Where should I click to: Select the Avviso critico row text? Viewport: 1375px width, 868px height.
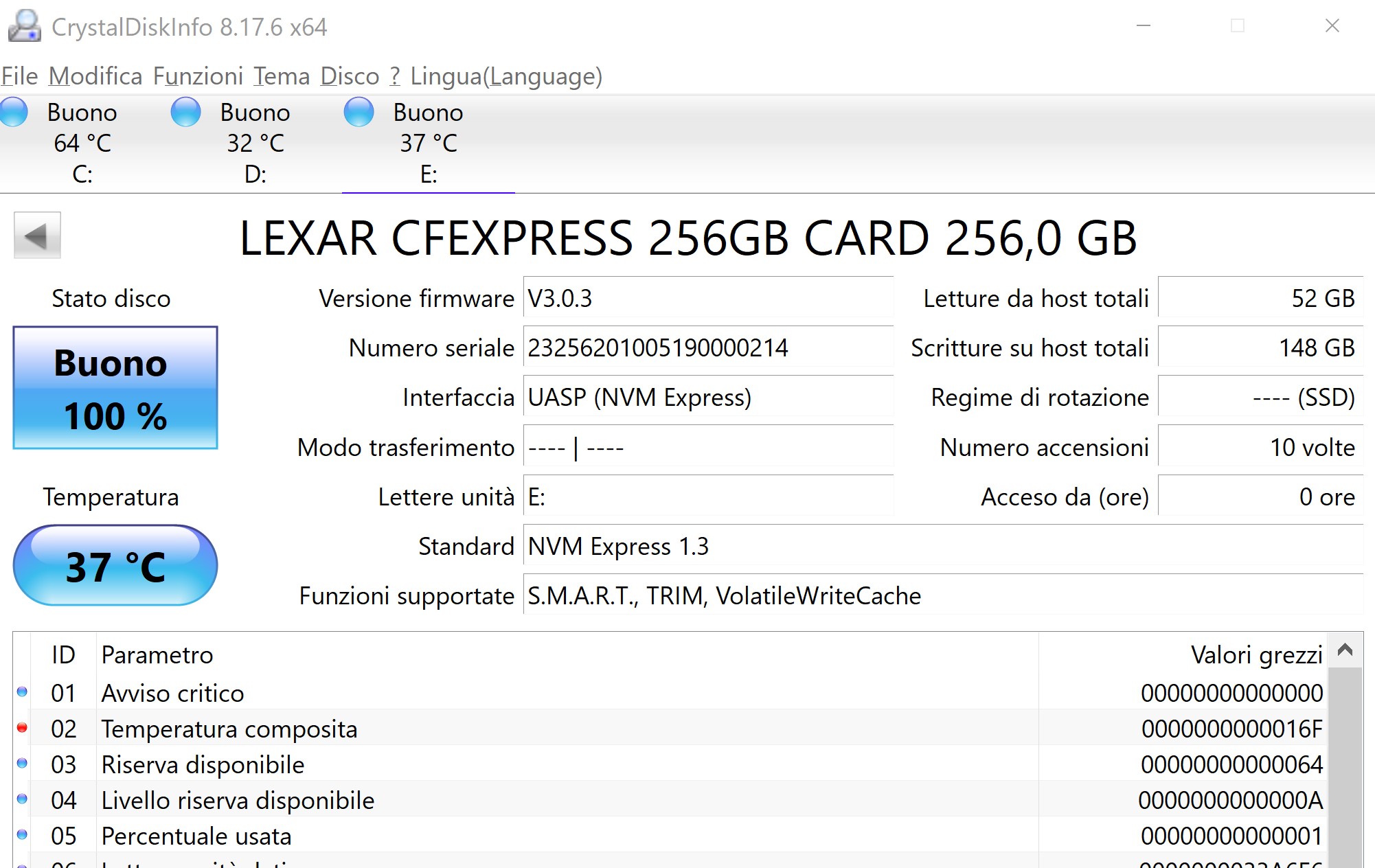coord(172,693)
